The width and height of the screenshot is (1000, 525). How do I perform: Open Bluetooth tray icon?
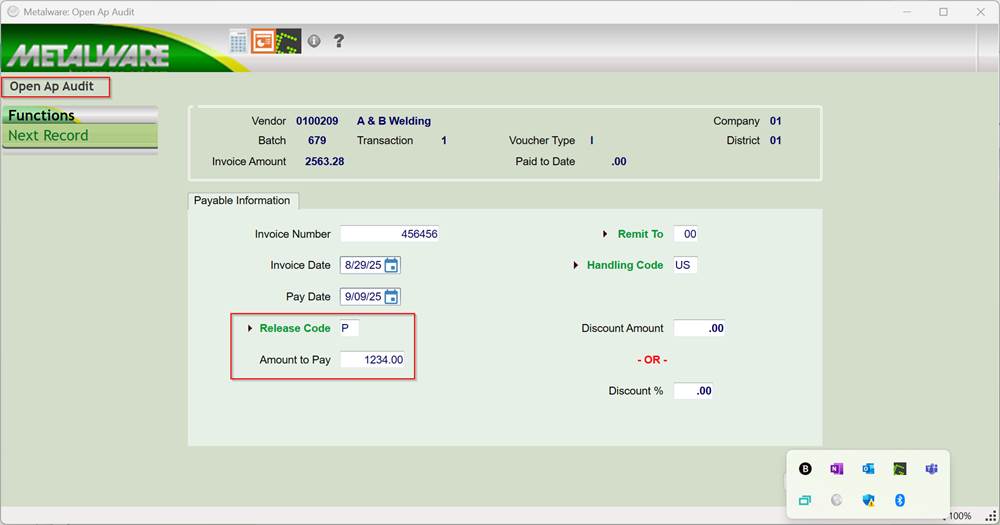[x=900, y=500]
